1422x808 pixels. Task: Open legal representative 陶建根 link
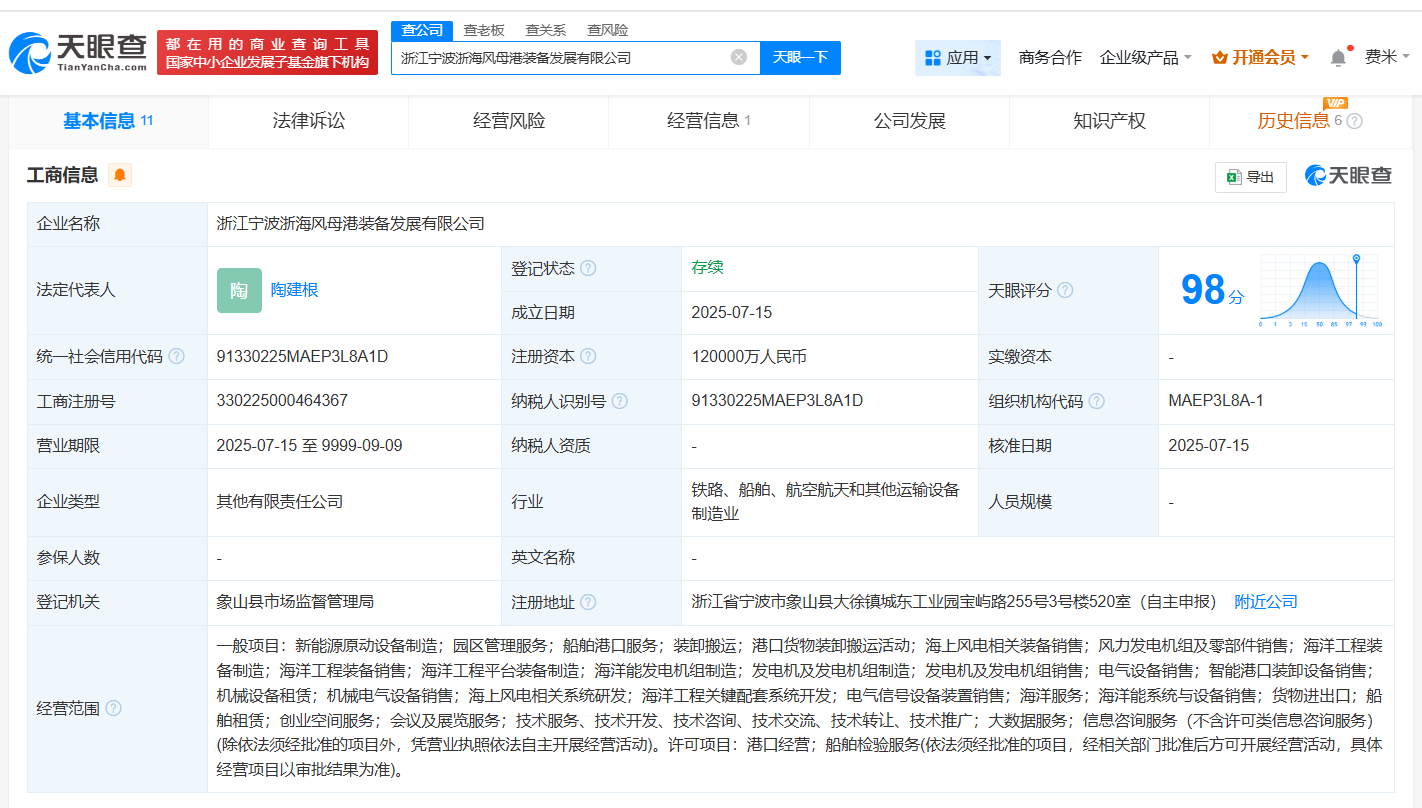pos(294,290)
